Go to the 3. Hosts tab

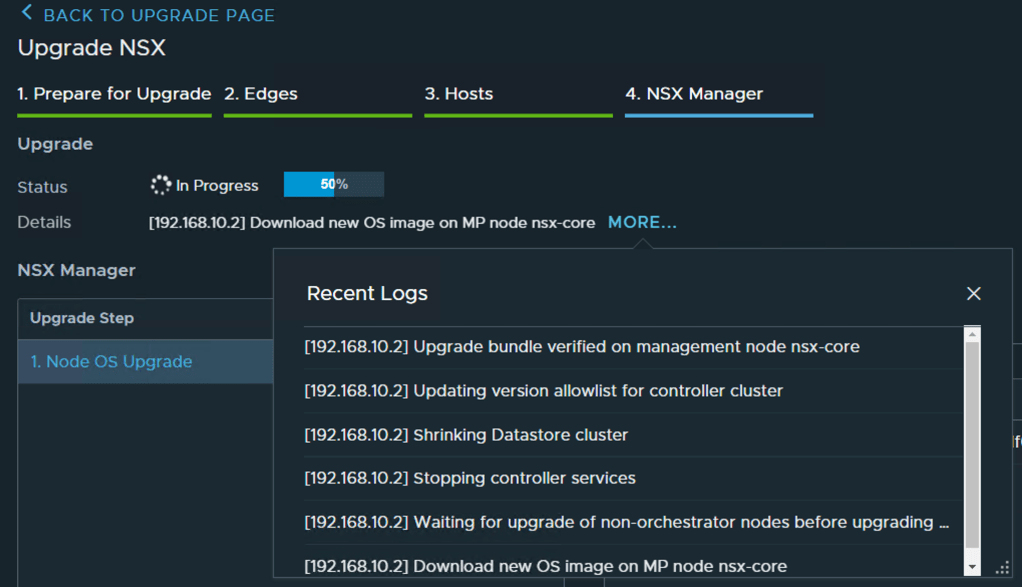[459, 94]
